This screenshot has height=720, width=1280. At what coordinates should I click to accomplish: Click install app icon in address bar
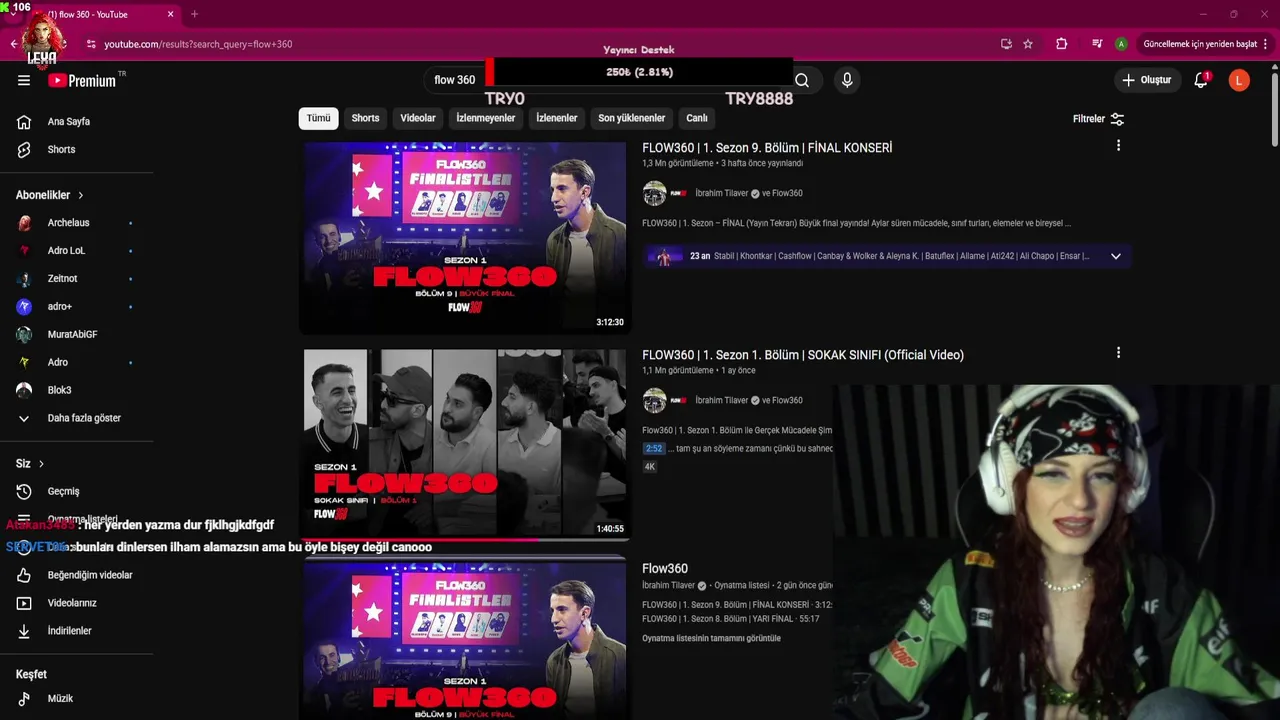(x=1006, y=44)
